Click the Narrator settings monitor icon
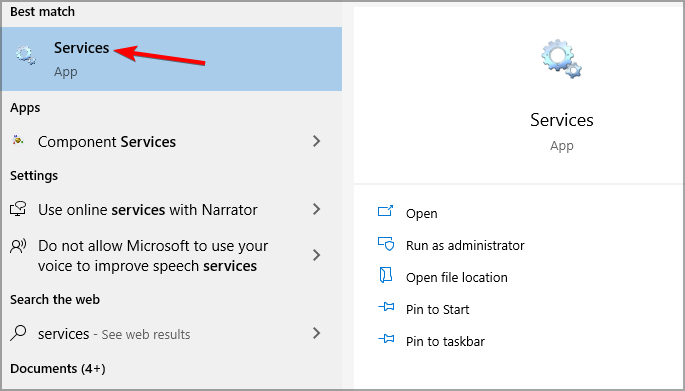Image resolution: width=685 pixels, height=391 pixels. (18, 209)
